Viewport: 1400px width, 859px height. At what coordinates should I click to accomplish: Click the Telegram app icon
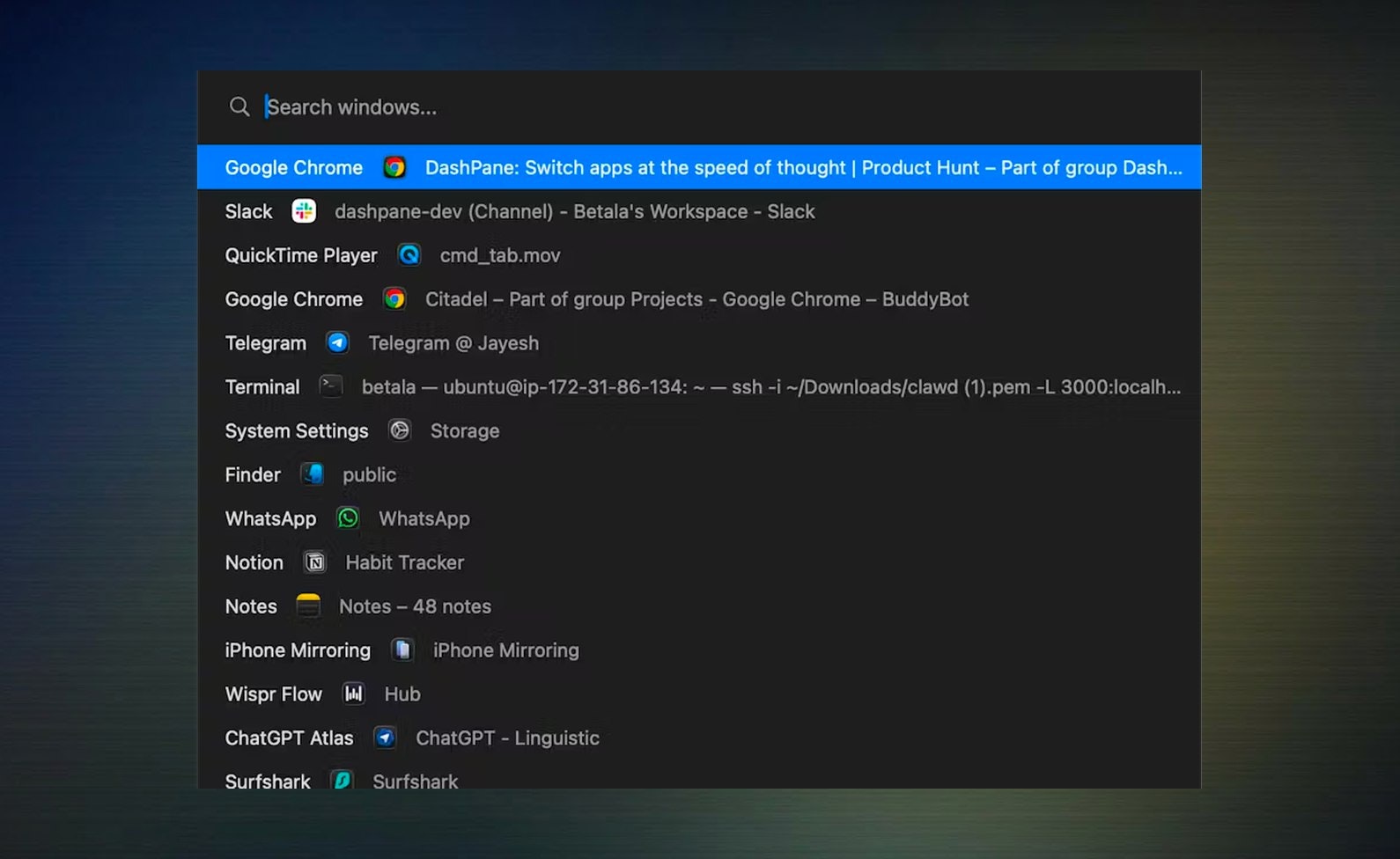(337, 342)
